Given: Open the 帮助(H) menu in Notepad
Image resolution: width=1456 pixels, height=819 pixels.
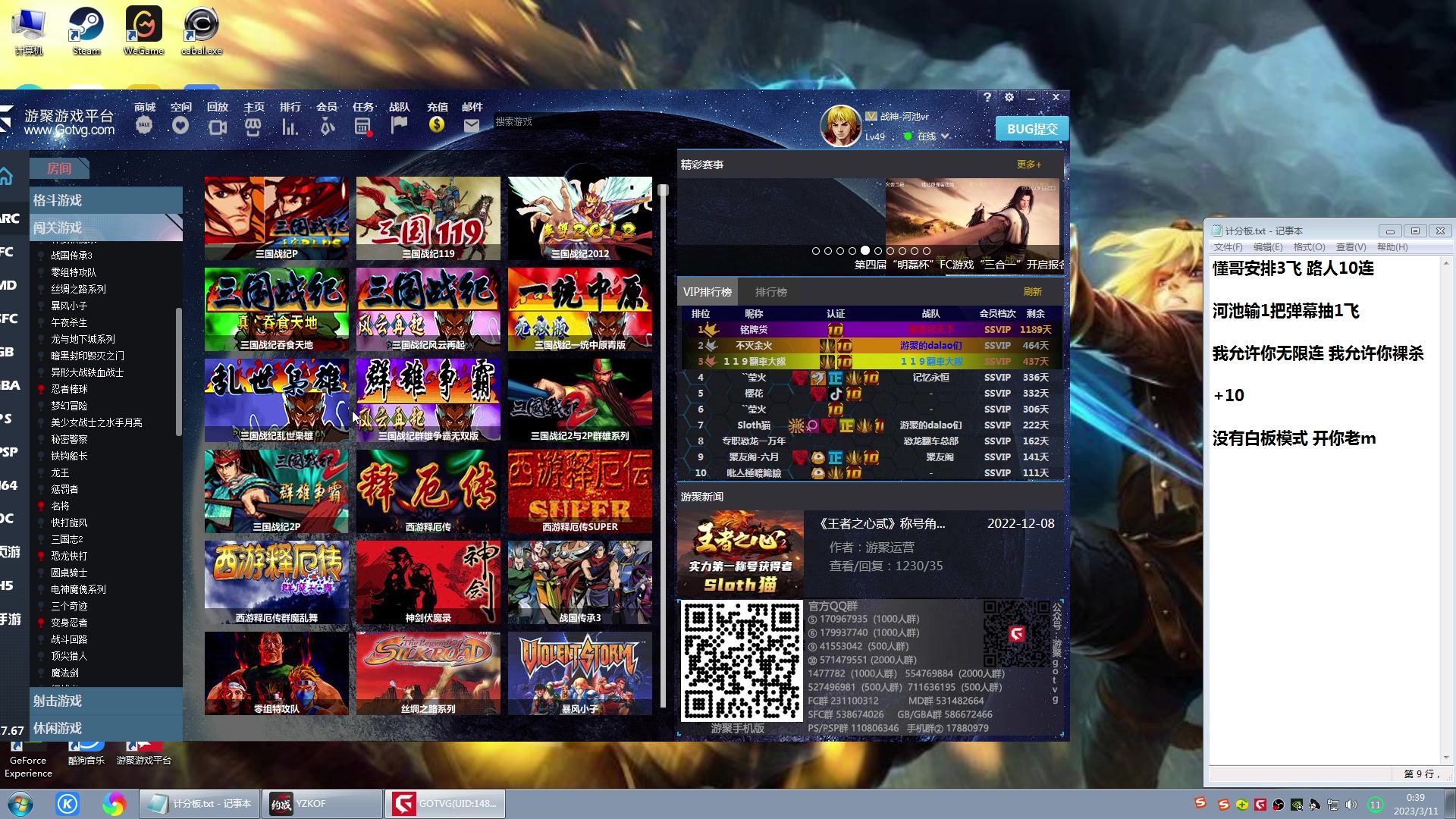Looking at the screenshot, I should tap(1392, 247).
